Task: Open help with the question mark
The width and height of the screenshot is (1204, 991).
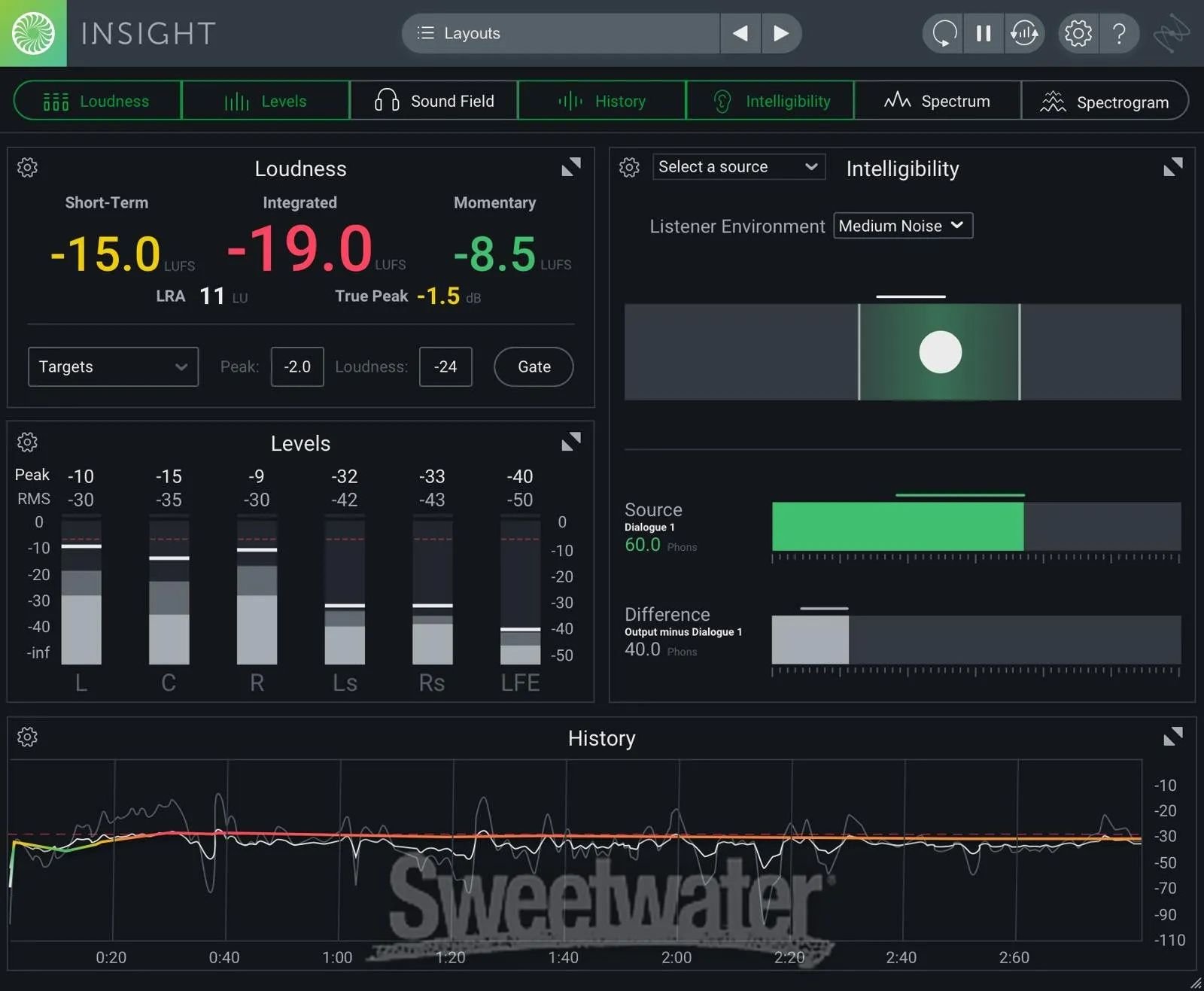Action: 1119,33
